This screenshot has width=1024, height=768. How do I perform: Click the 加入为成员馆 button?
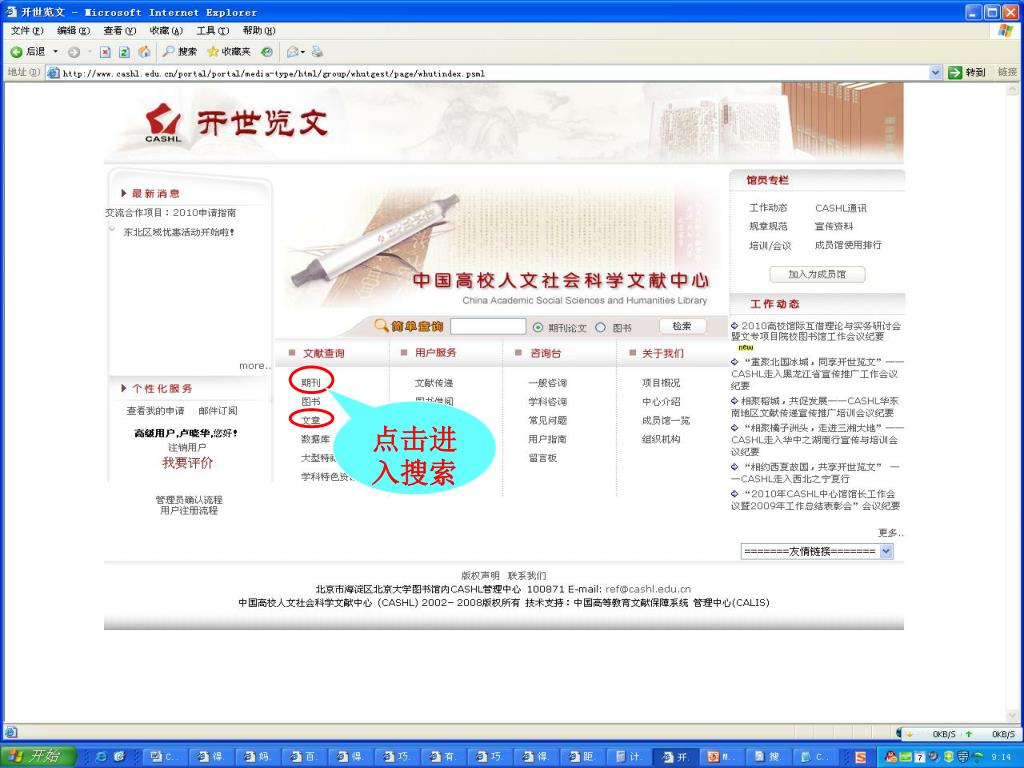[817, 274]
